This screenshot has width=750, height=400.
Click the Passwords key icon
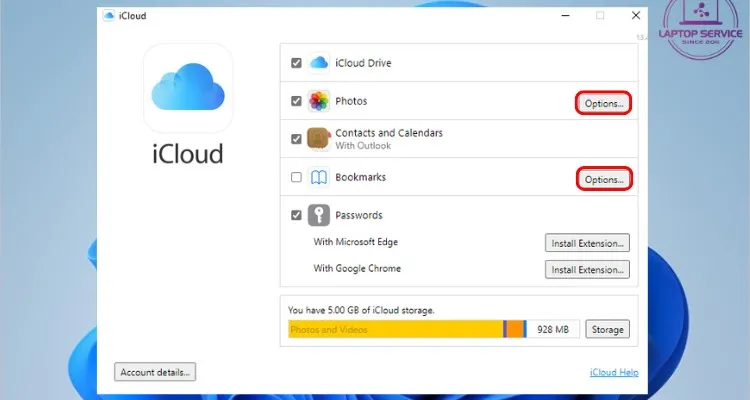(x=319, y=215)
